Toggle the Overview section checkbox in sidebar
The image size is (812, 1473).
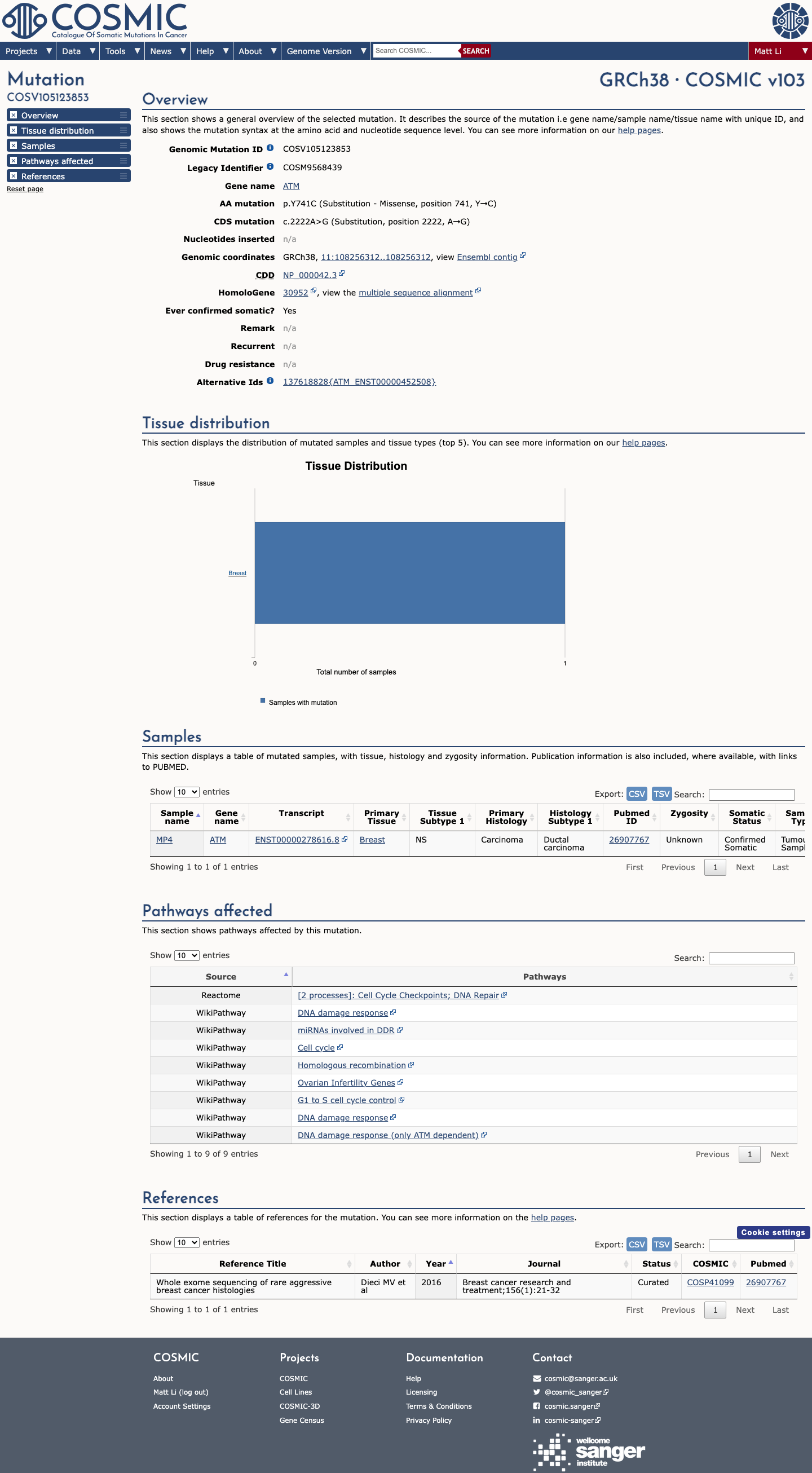(13, 115)
